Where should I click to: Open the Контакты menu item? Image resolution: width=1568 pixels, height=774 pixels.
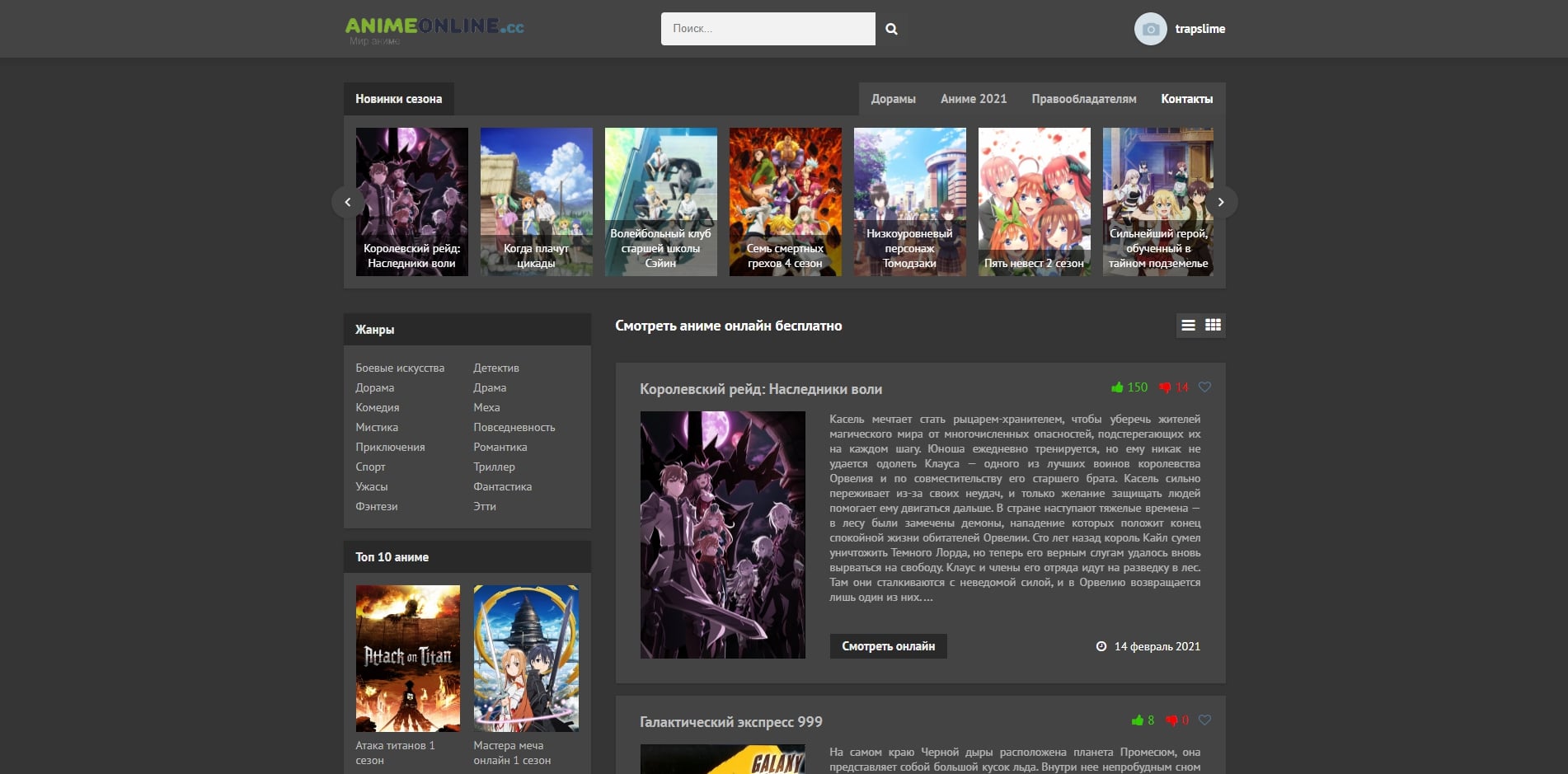pyautogui.click(x=1186, y=99)
